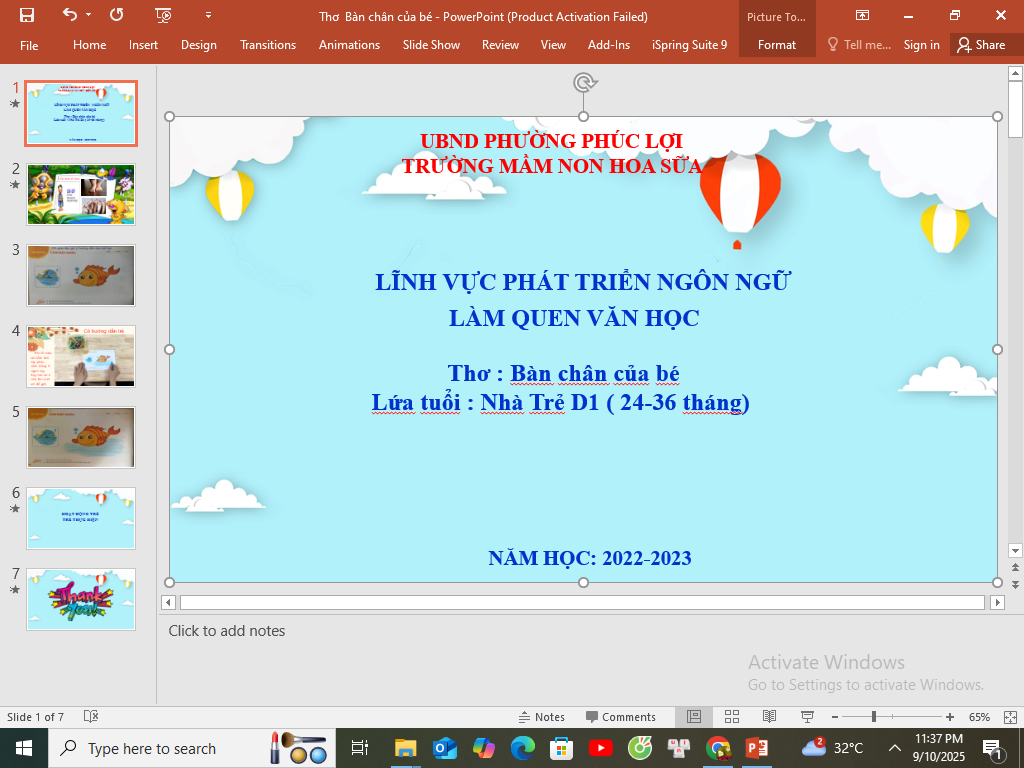Click the zoom slider handle
Viewport: 1024px width, 768px height.
[874, 717]
